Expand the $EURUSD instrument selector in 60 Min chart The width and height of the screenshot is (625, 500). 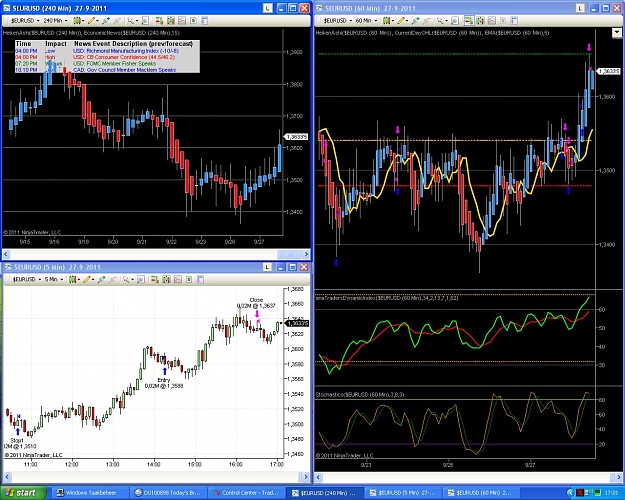[x=338, y=20]
